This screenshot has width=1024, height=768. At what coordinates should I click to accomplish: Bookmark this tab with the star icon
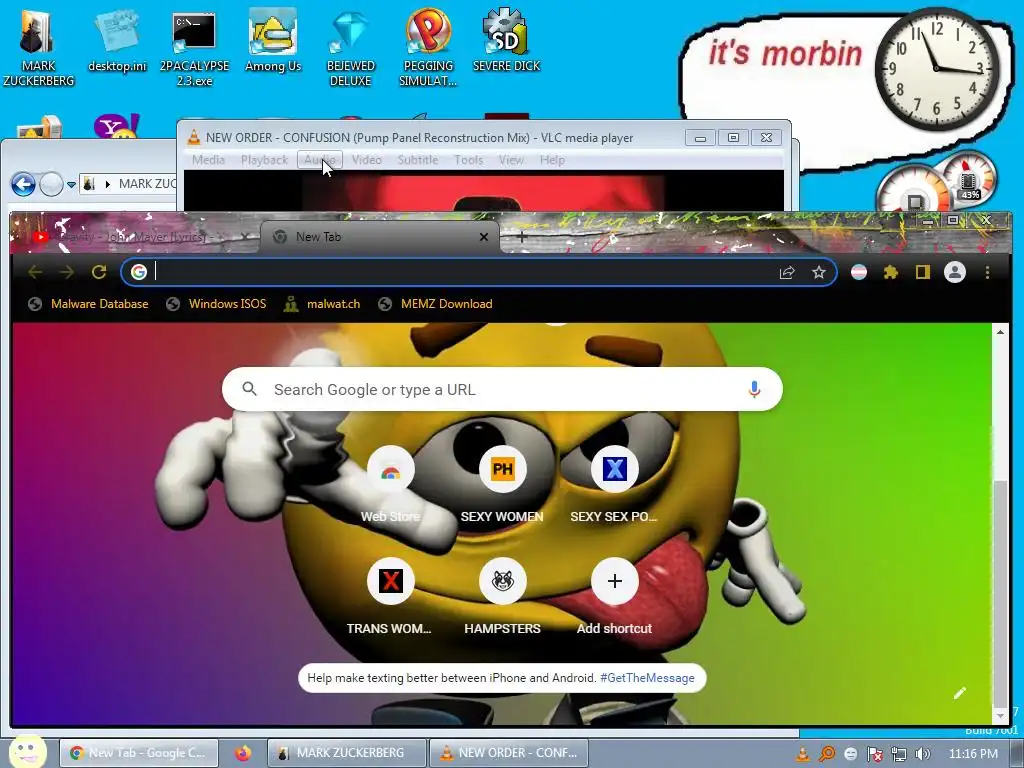(819, 272)
